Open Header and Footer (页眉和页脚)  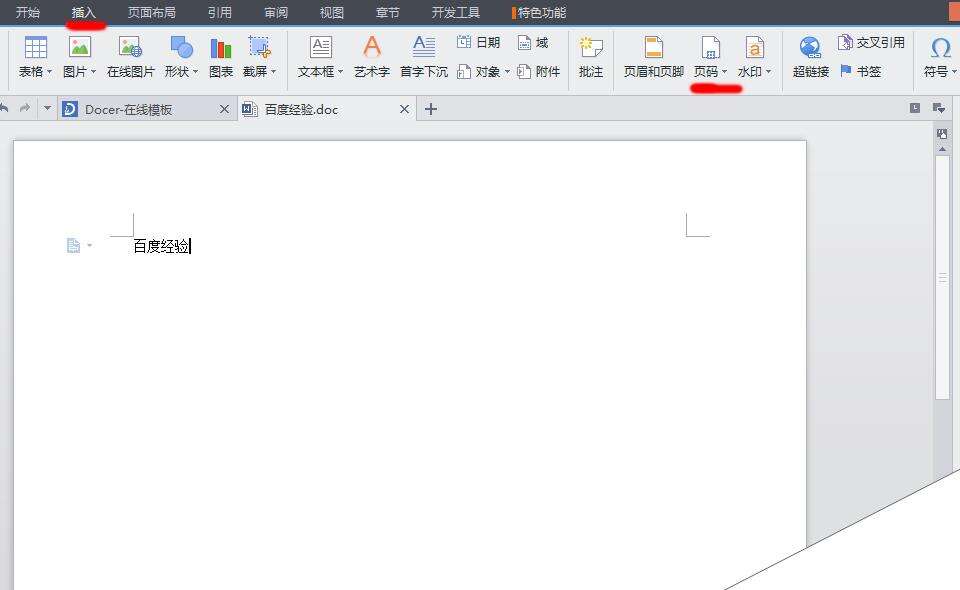[653, 56]
